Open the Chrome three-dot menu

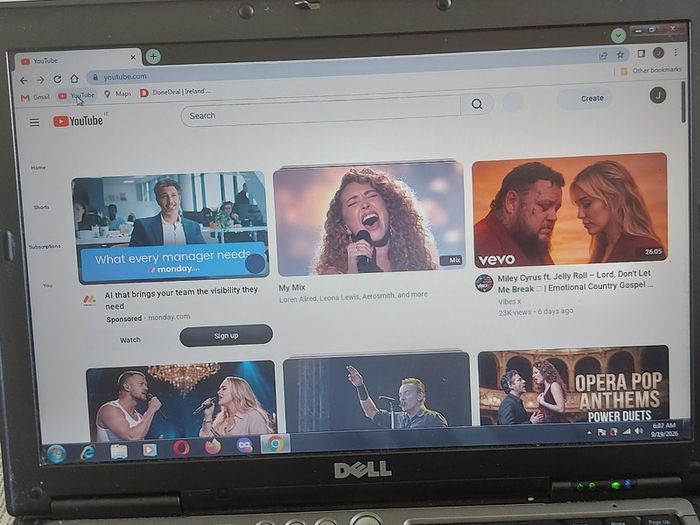click(675, 52)
